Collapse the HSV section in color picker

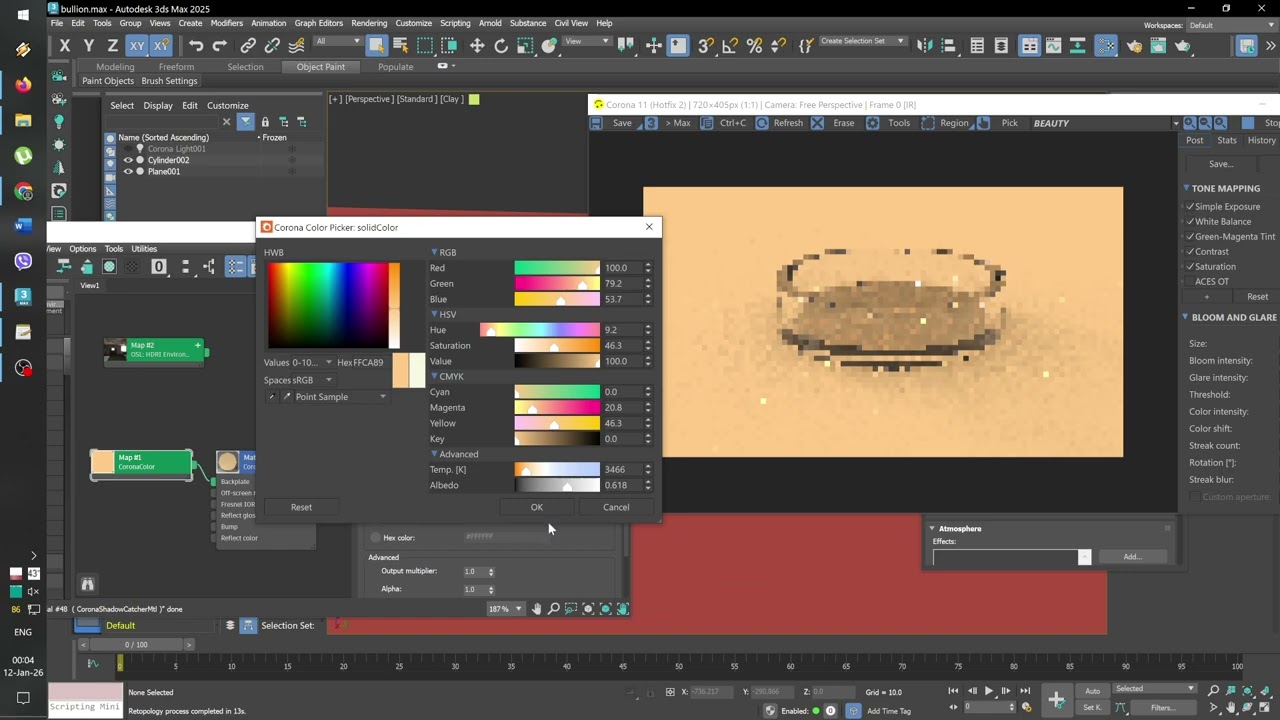434,315
